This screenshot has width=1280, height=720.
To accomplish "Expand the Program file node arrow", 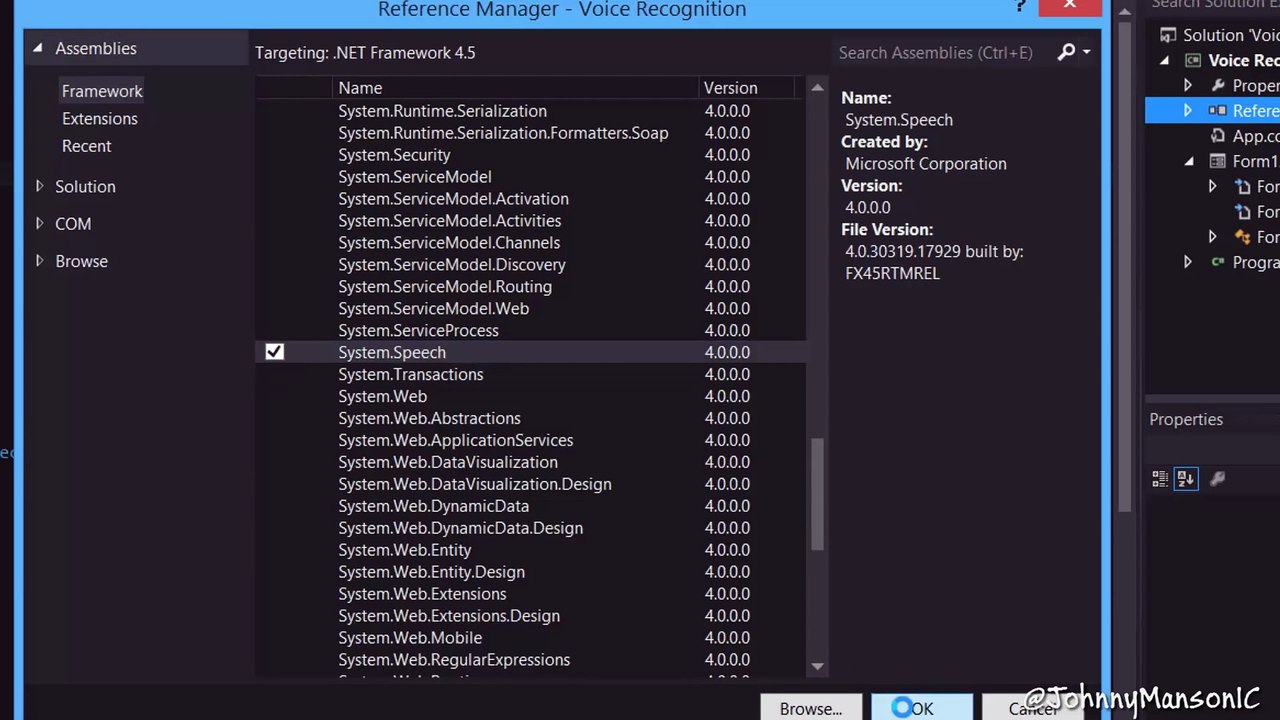I will pyautogui.click(x=1188, y=262).
